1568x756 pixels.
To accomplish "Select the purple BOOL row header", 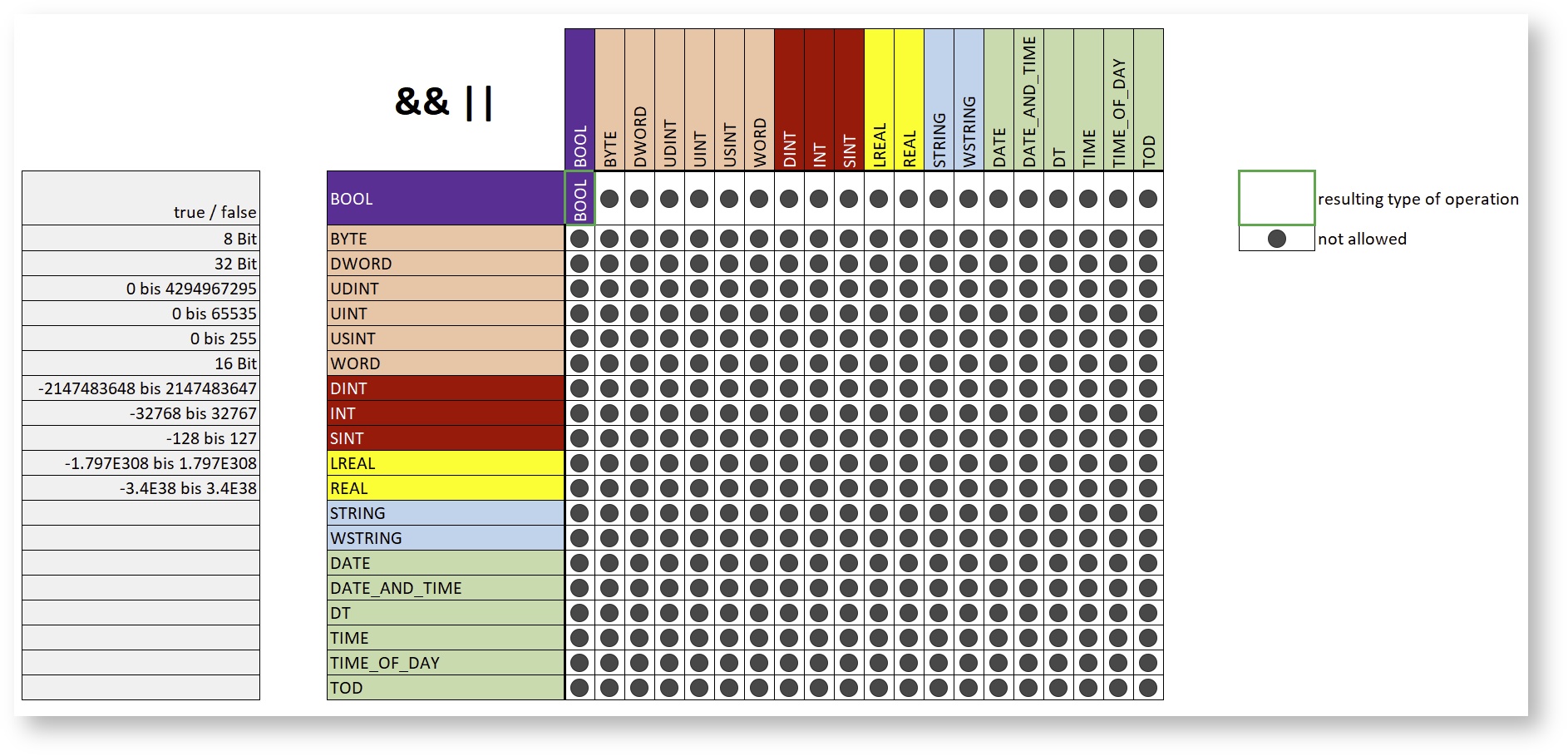I will (445, 199).
